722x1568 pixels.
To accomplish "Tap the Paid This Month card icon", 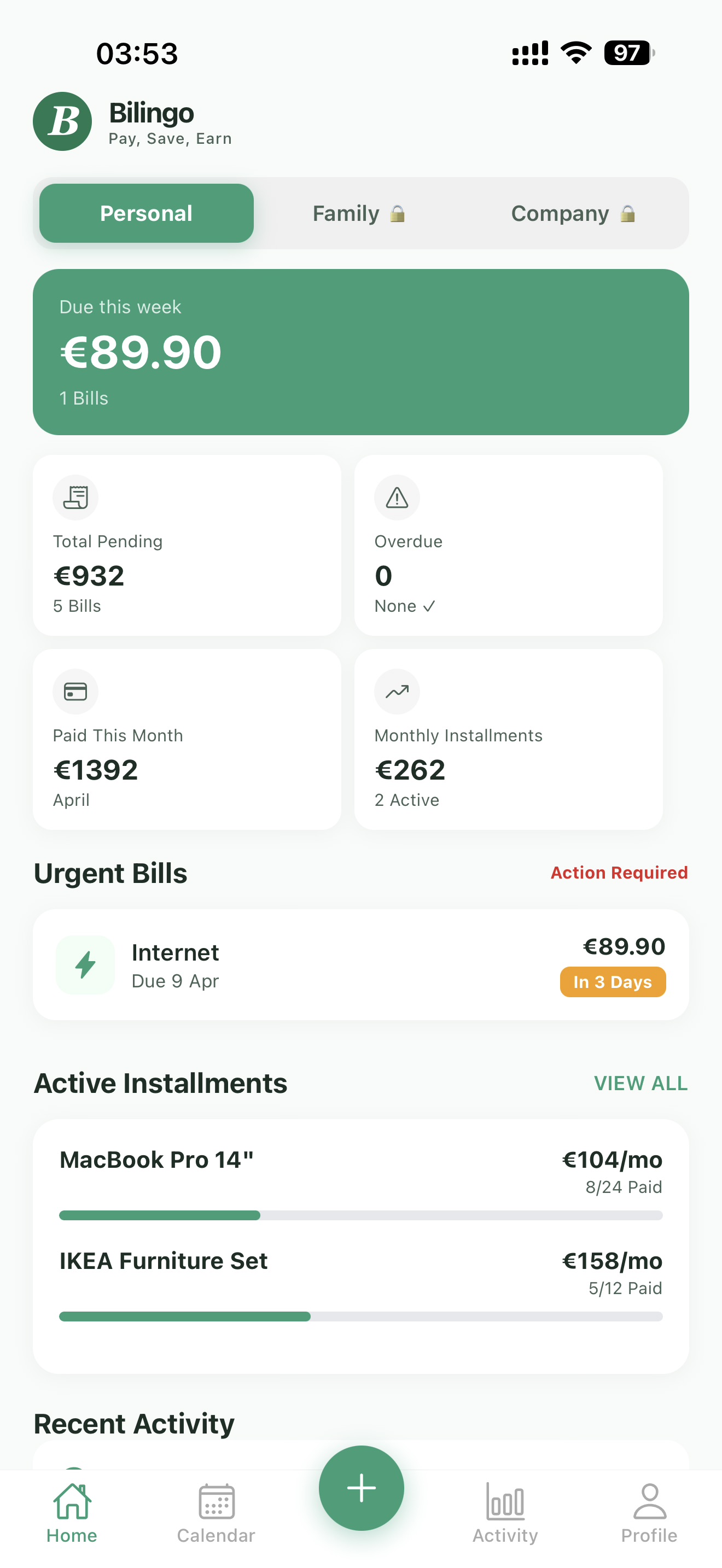I will [x=75, y=692].
